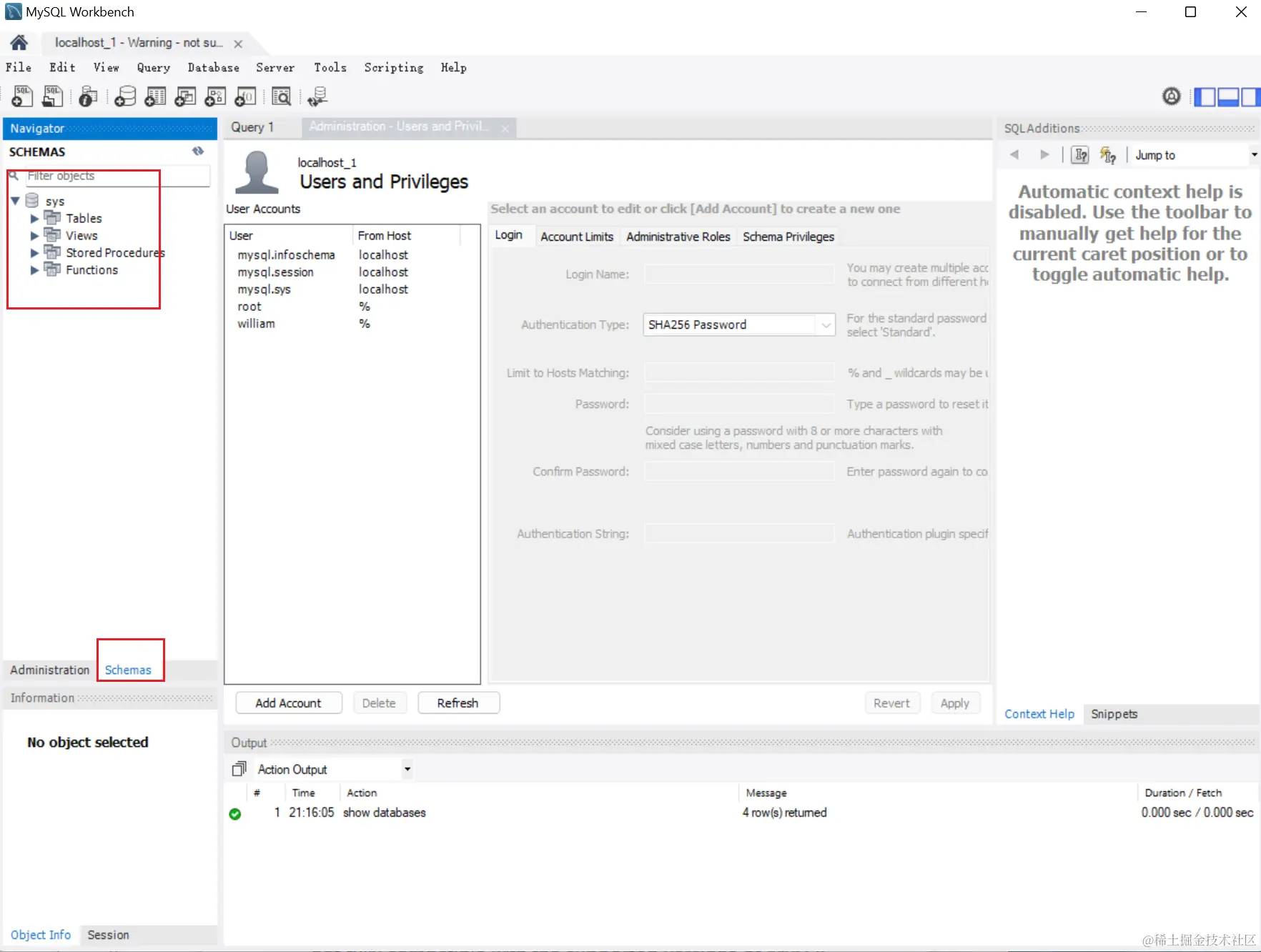Open the object inspector for selected item
Image resolution: width=1261 pixels, height=952 pixels.
point(88,96)
